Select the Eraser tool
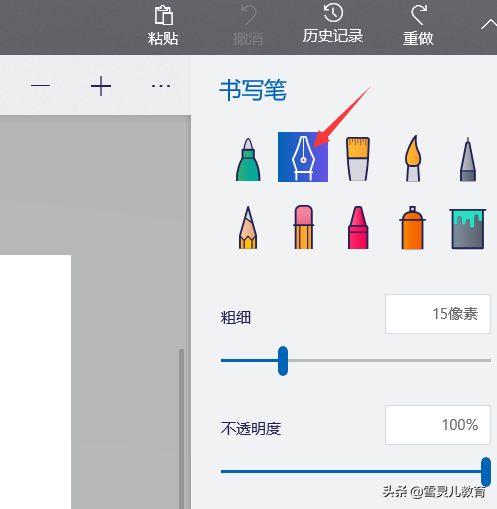 pyautogui.click(x=303, y=227)
